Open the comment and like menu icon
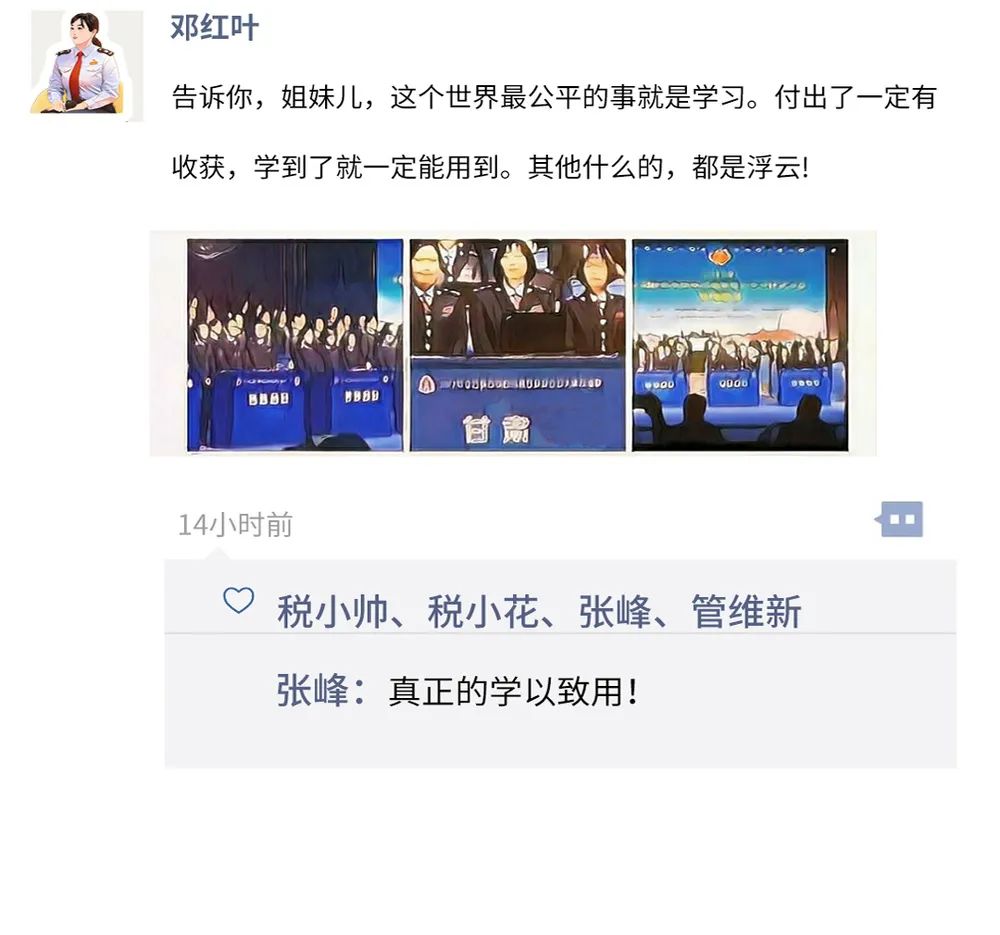Image resolution: width=1000 pixels, height=935 pixels. click(899, 519)
